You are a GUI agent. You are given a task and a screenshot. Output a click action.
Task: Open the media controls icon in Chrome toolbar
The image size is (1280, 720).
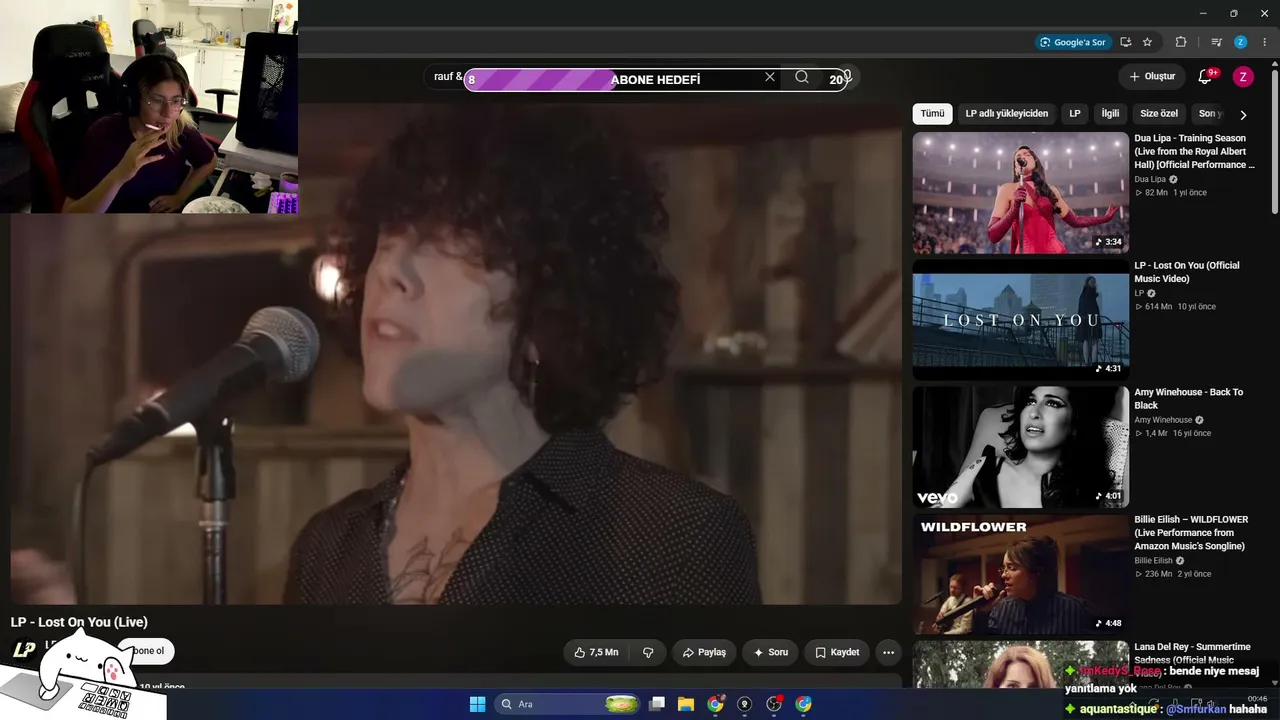1216,42
